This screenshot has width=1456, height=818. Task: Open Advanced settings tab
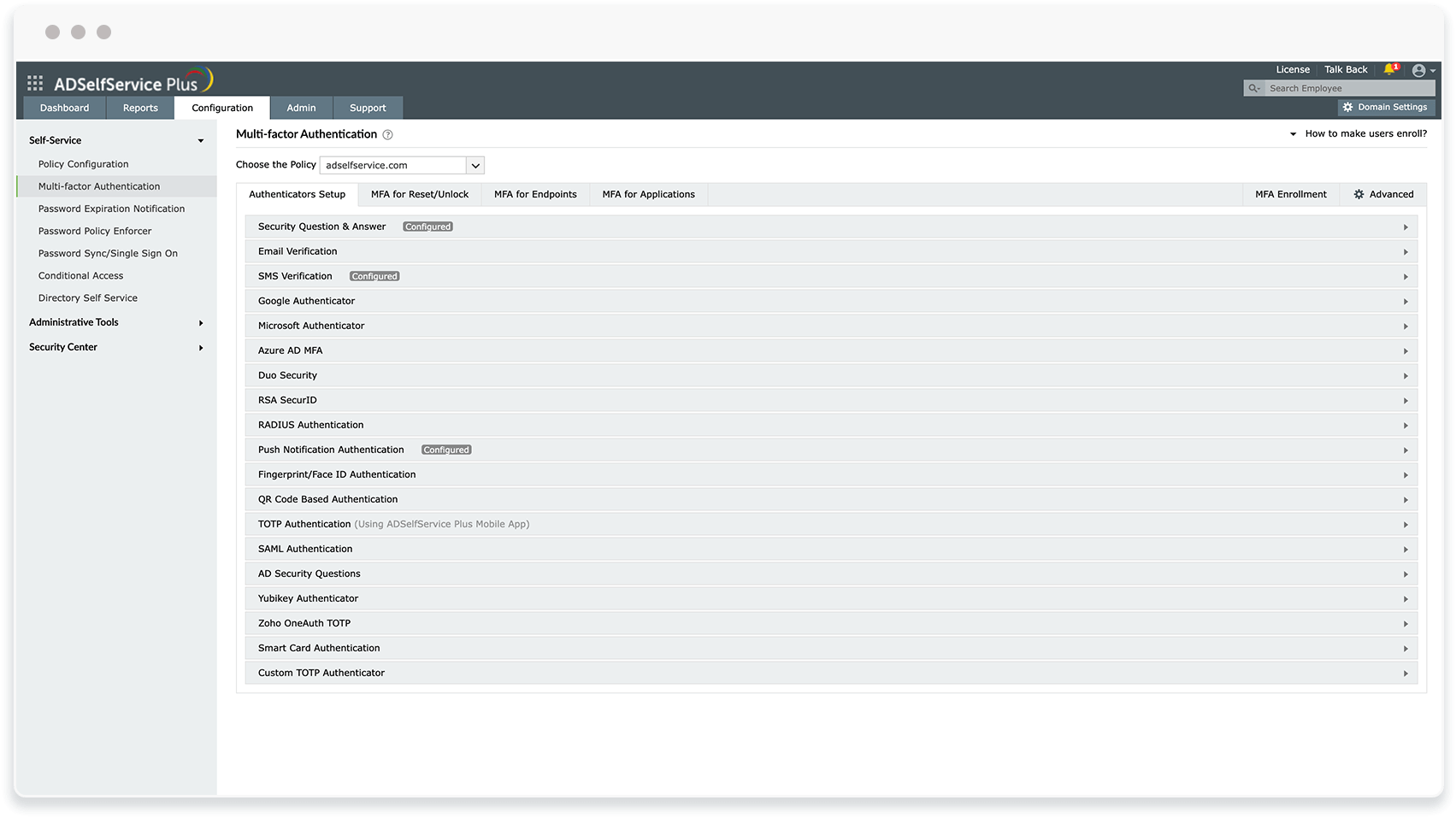coord(1383,194)
